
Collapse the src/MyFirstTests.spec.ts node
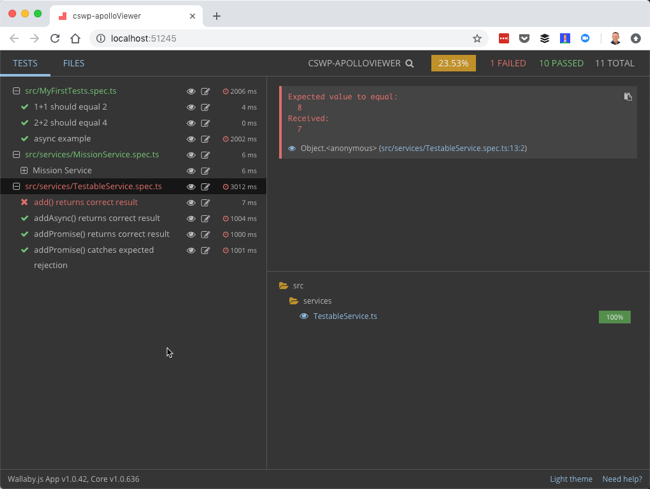[16, 91]
